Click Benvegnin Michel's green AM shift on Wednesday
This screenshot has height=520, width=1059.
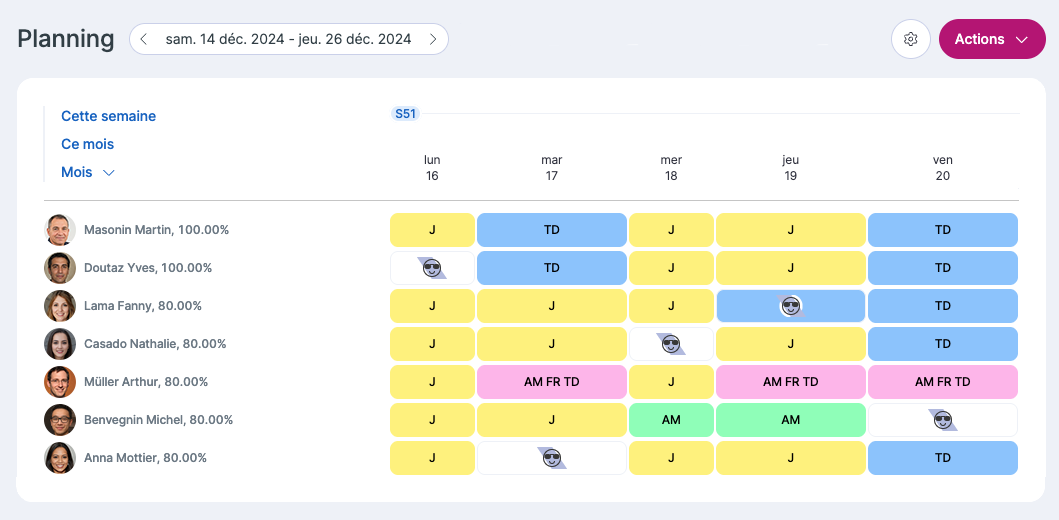click(x=671, y=420)
